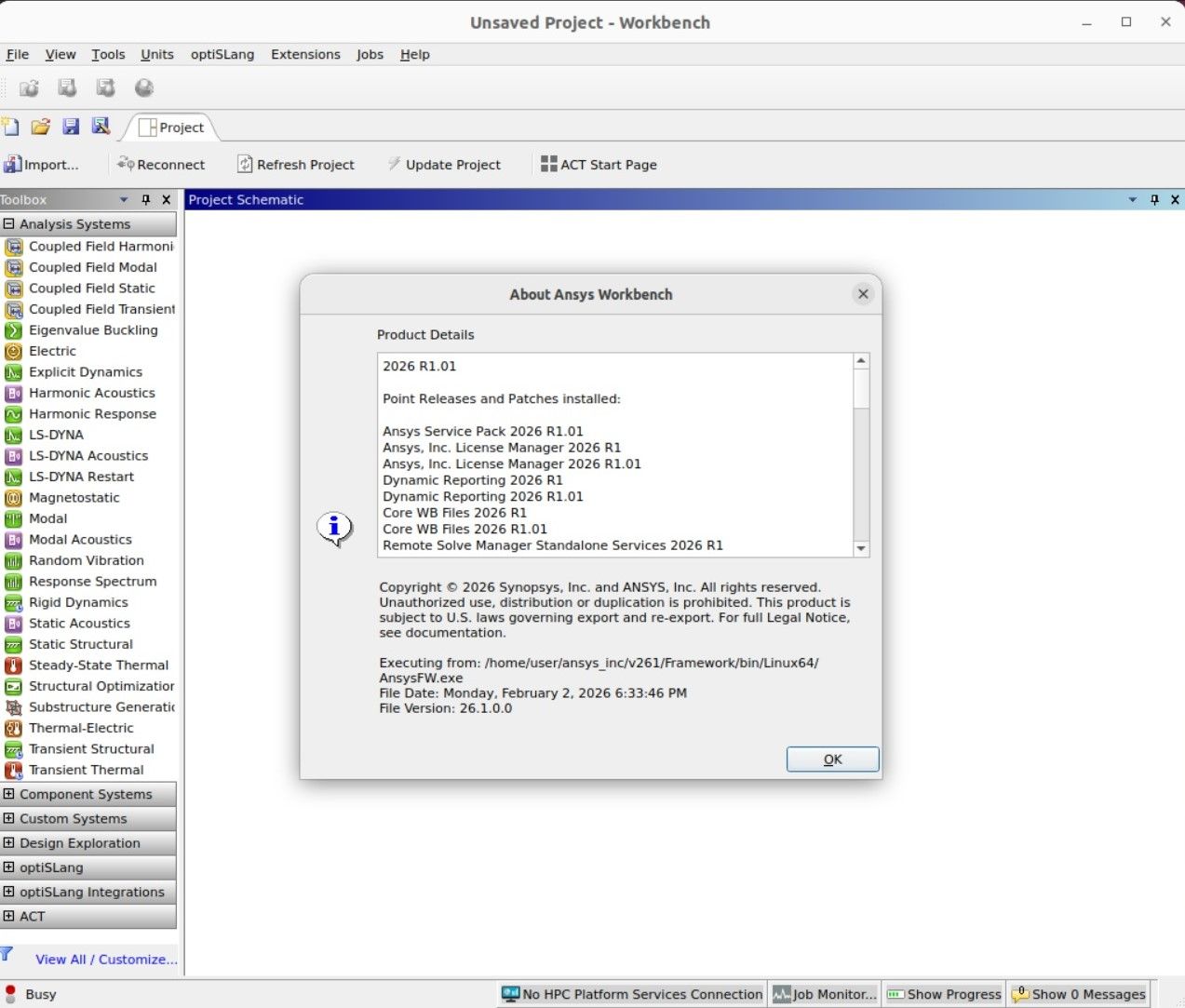1185x1008 pixels.
Task: Select Response Spectrum system icon
Action: [14, 582]
